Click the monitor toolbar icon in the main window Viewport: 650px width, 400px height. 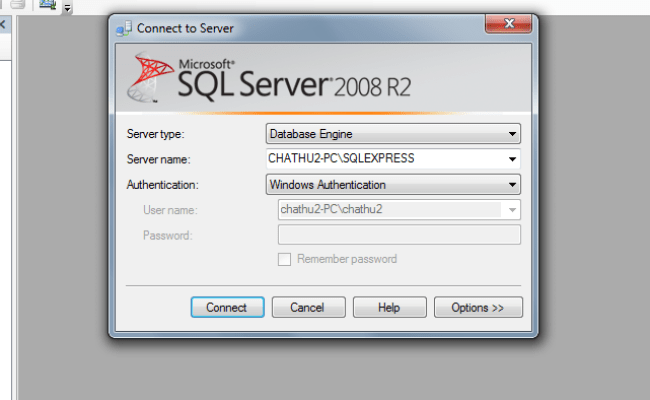click(x=47, y=5)
